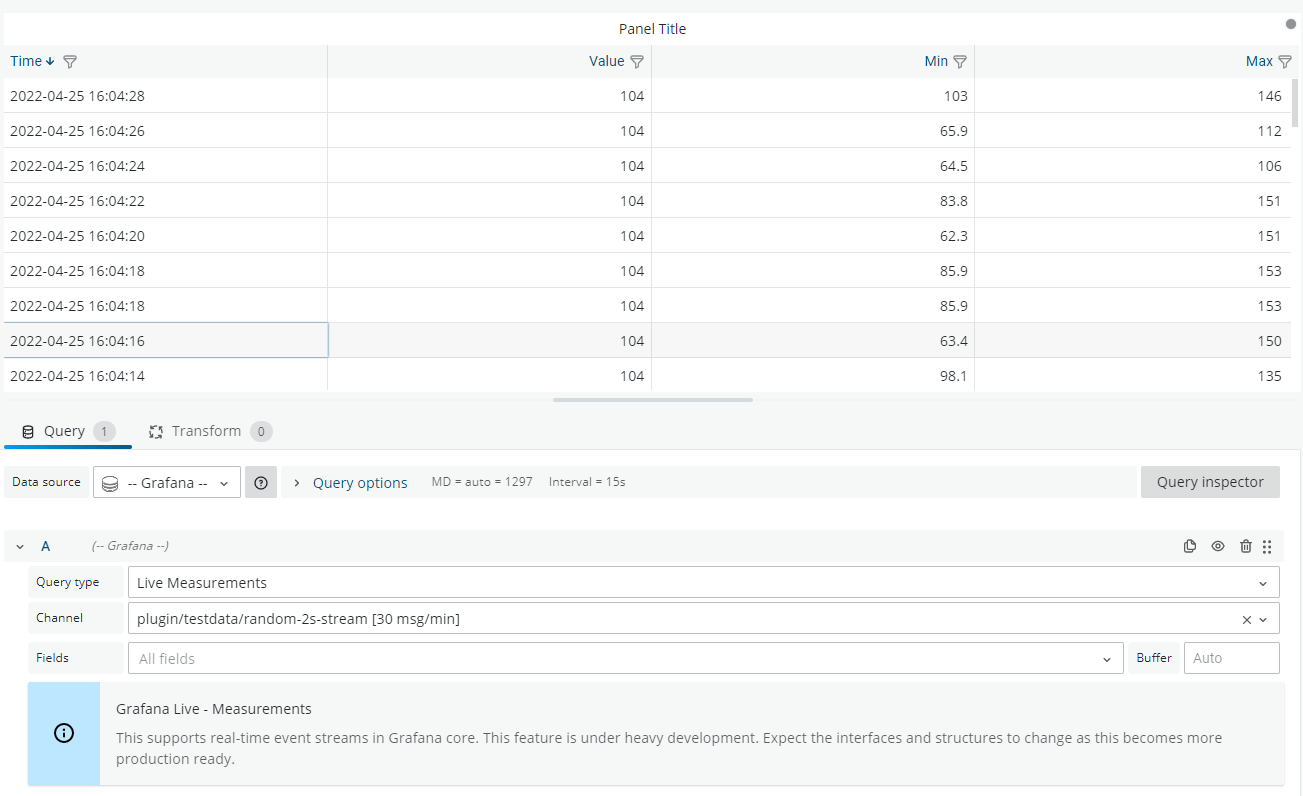The image size is (1303, 796).
Task: Open the Query inspector
Action: point(1210,482)
